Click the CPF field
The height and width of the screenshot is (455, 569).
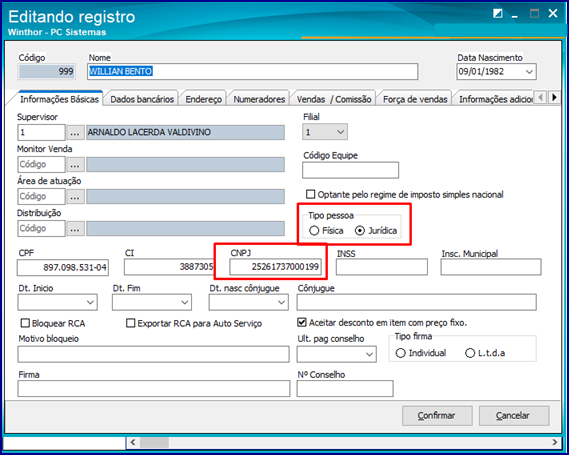[63, 267]
